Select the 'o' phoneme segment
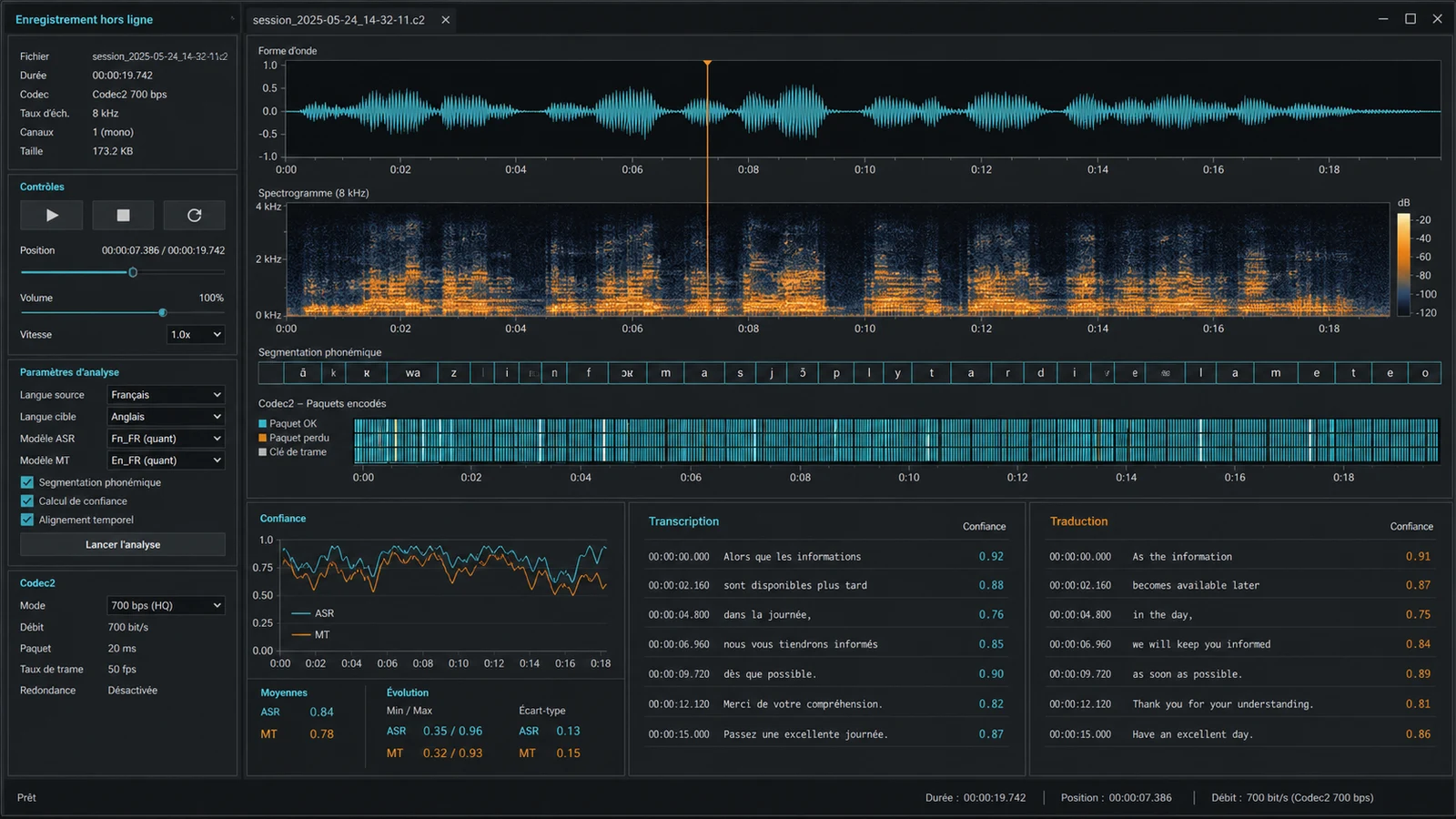Image resolution: width=1456 pixels, height=819 pixels. (1425, 373)
